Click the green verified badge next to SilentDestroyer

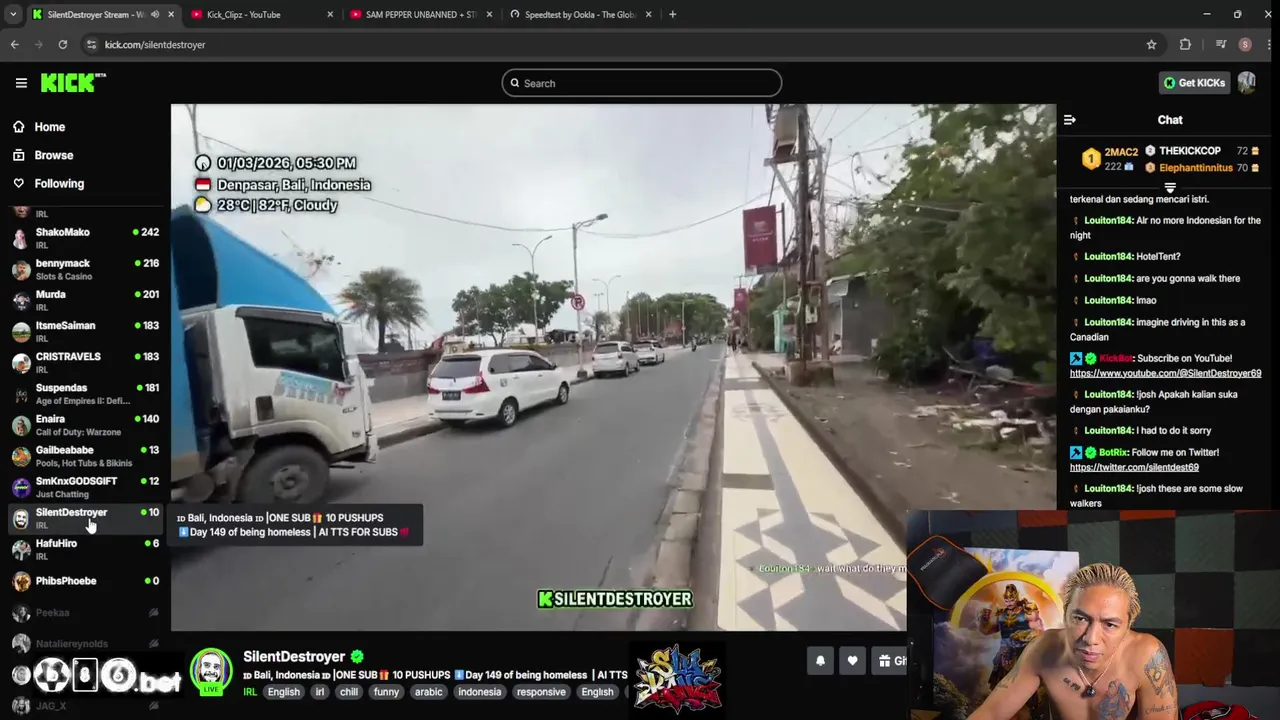coord(356,657)
